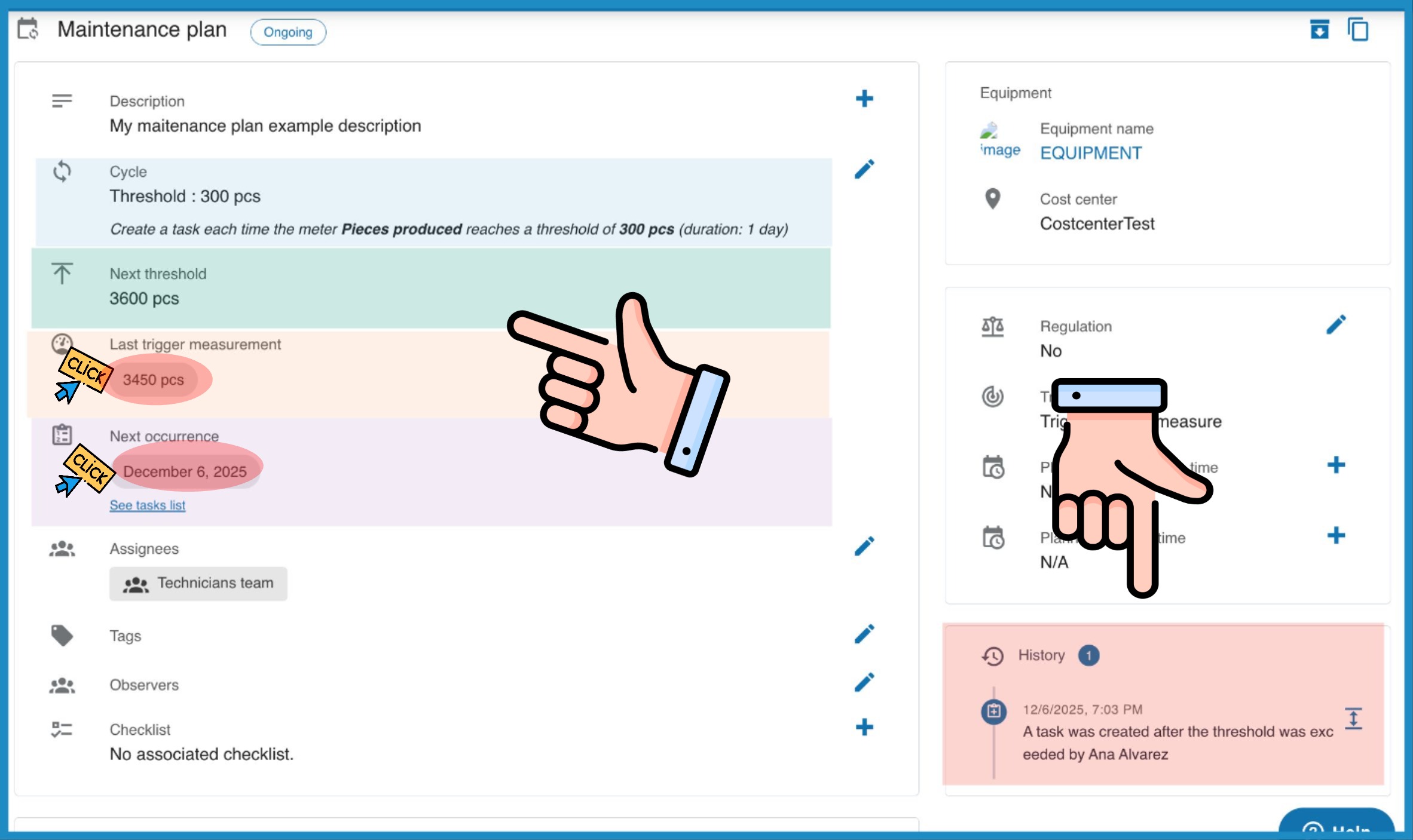Edit Assignees with the pencil icon
Viewport: 1413px width, 840px height.
coord(864,546)
